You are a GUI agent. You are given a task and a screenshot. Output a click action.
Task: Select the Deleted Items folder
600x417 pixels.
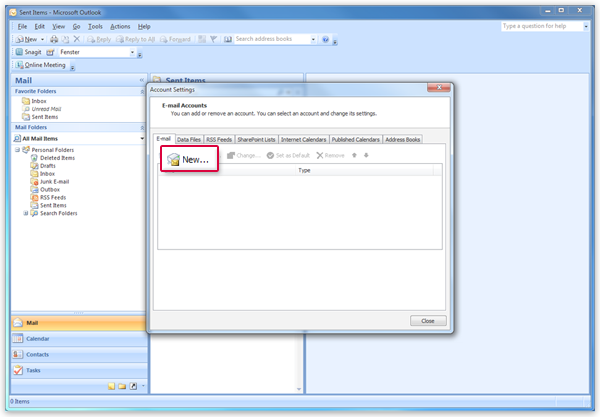tap(53, 158)
